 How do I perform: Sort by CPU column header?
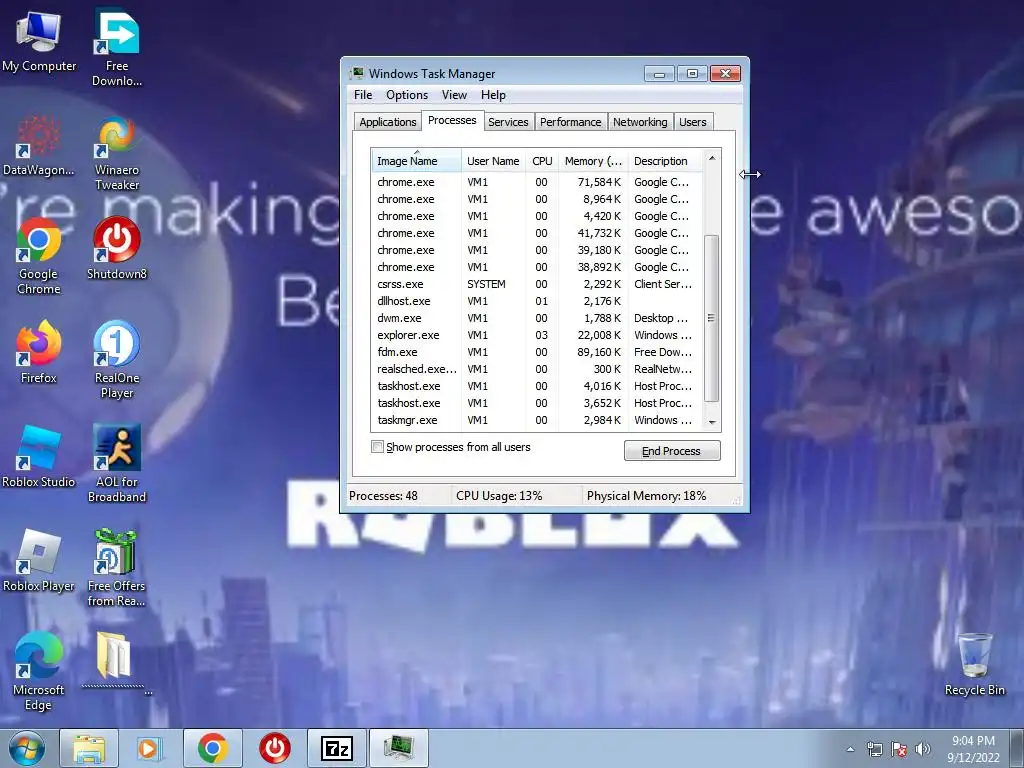click(542, 161)
